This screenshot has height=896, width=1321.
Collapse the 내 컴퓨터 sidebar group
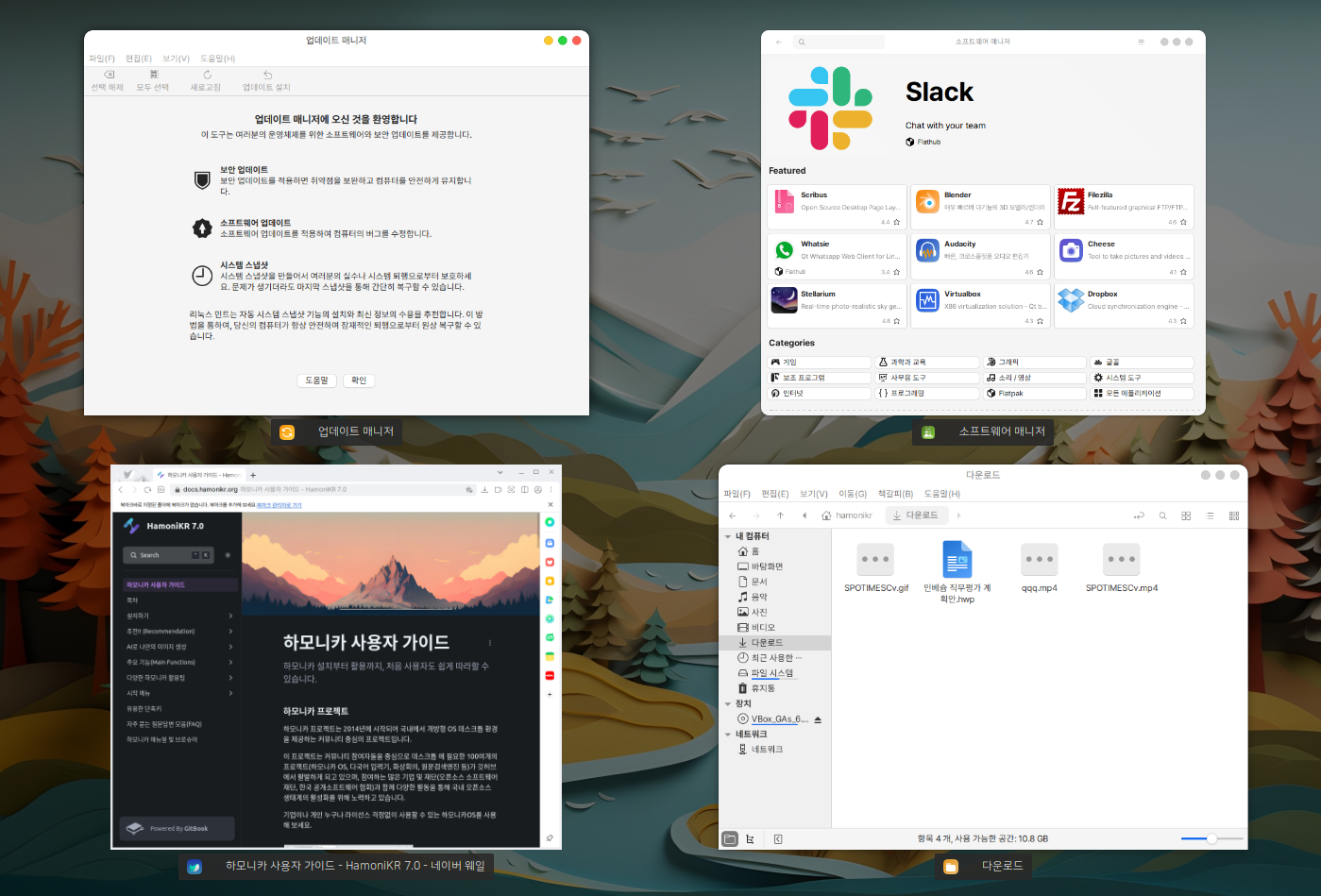coord(728,536)
